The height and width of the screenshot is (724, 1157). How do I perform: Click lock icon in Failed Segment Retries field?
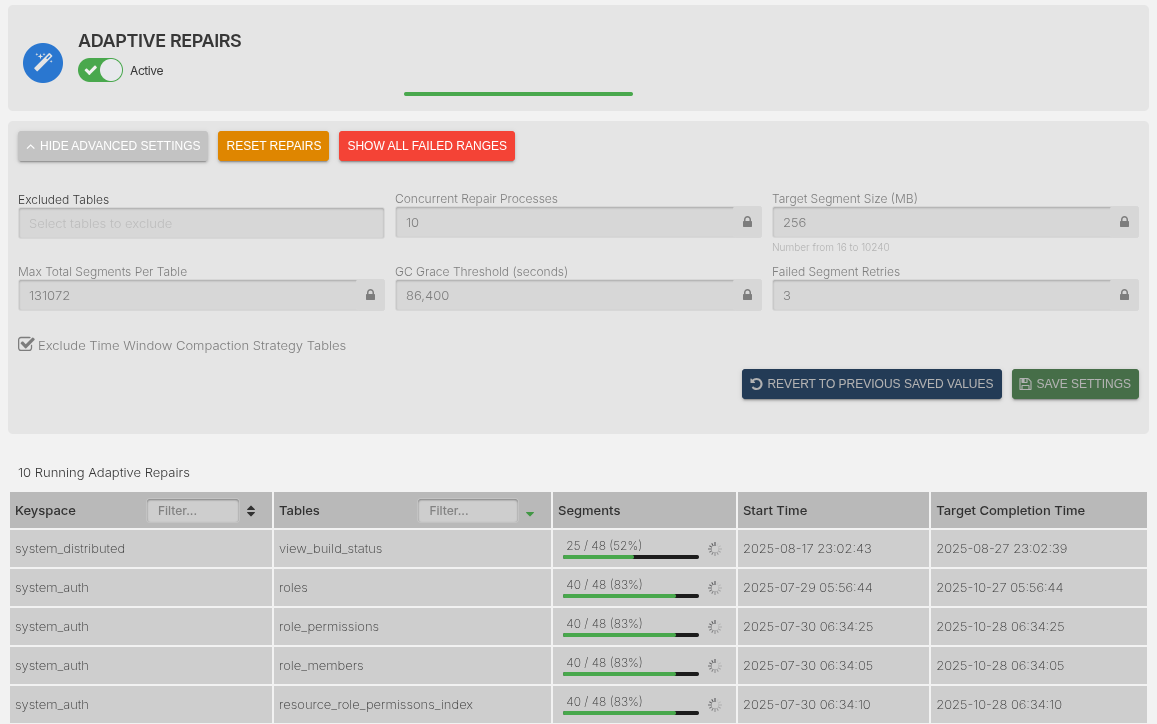click(x=1124, y=295)
